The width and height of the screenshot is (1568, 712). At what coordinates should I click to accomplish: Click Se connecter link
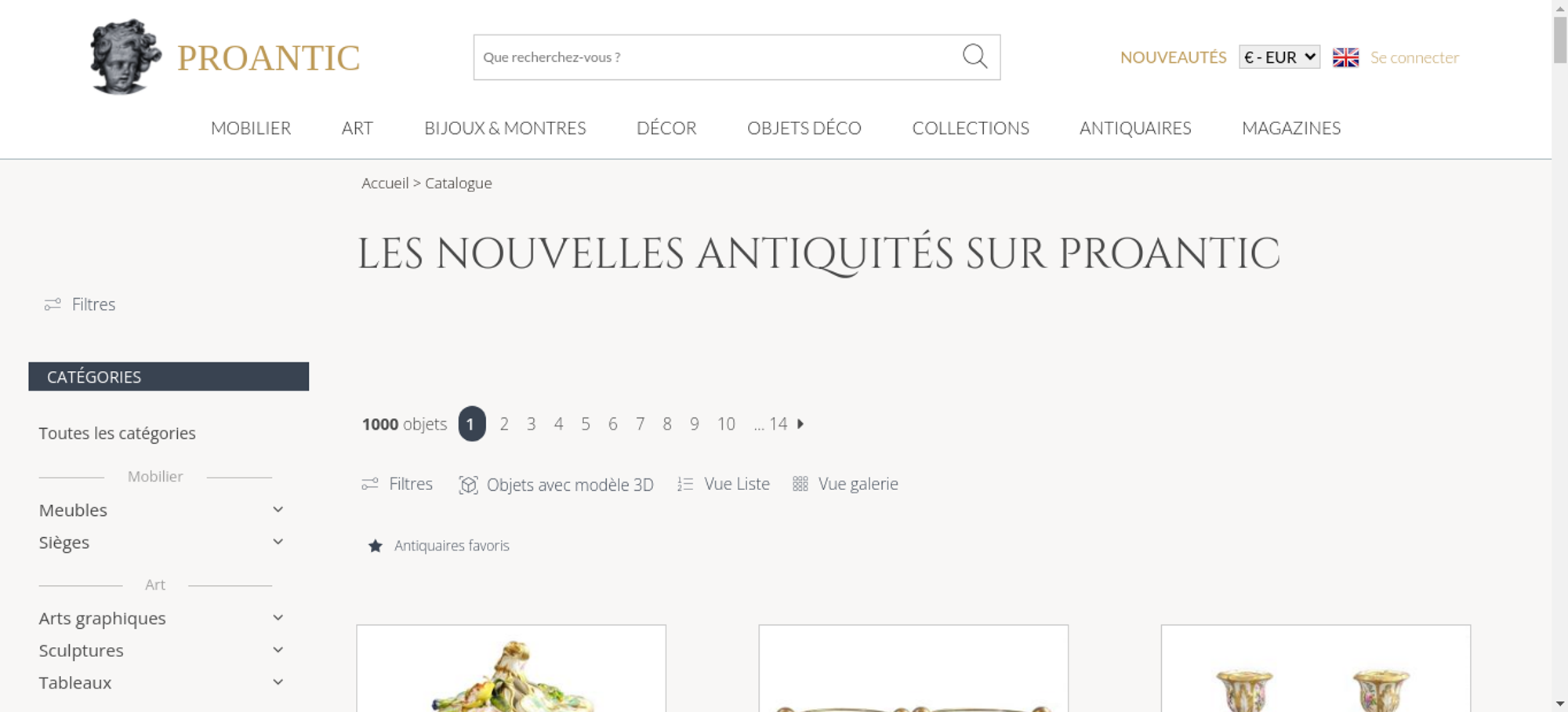click(x=1414, y=57)
